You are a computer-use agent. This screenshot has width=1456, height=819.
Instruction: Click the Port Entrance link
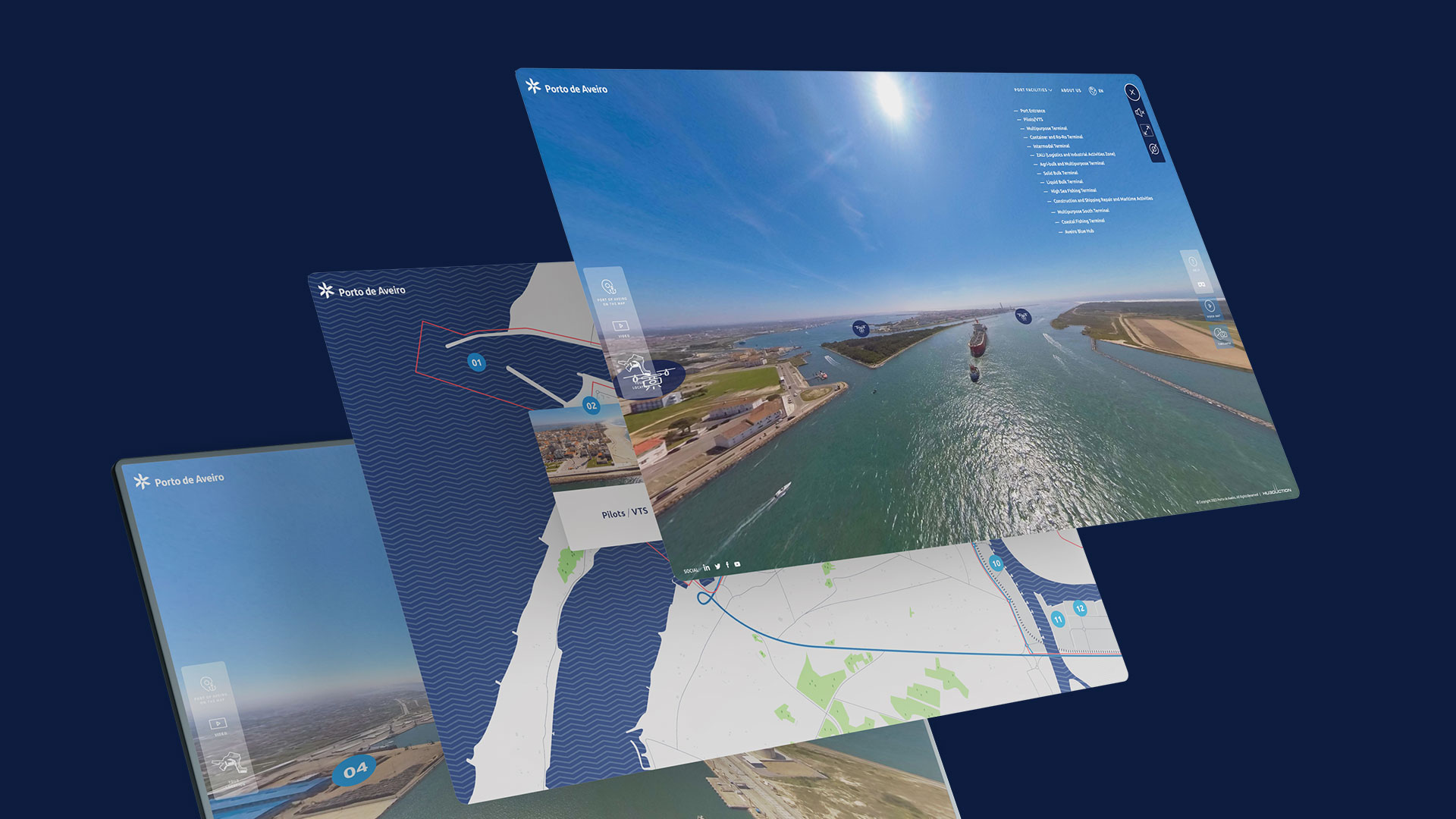(1032, 111)
